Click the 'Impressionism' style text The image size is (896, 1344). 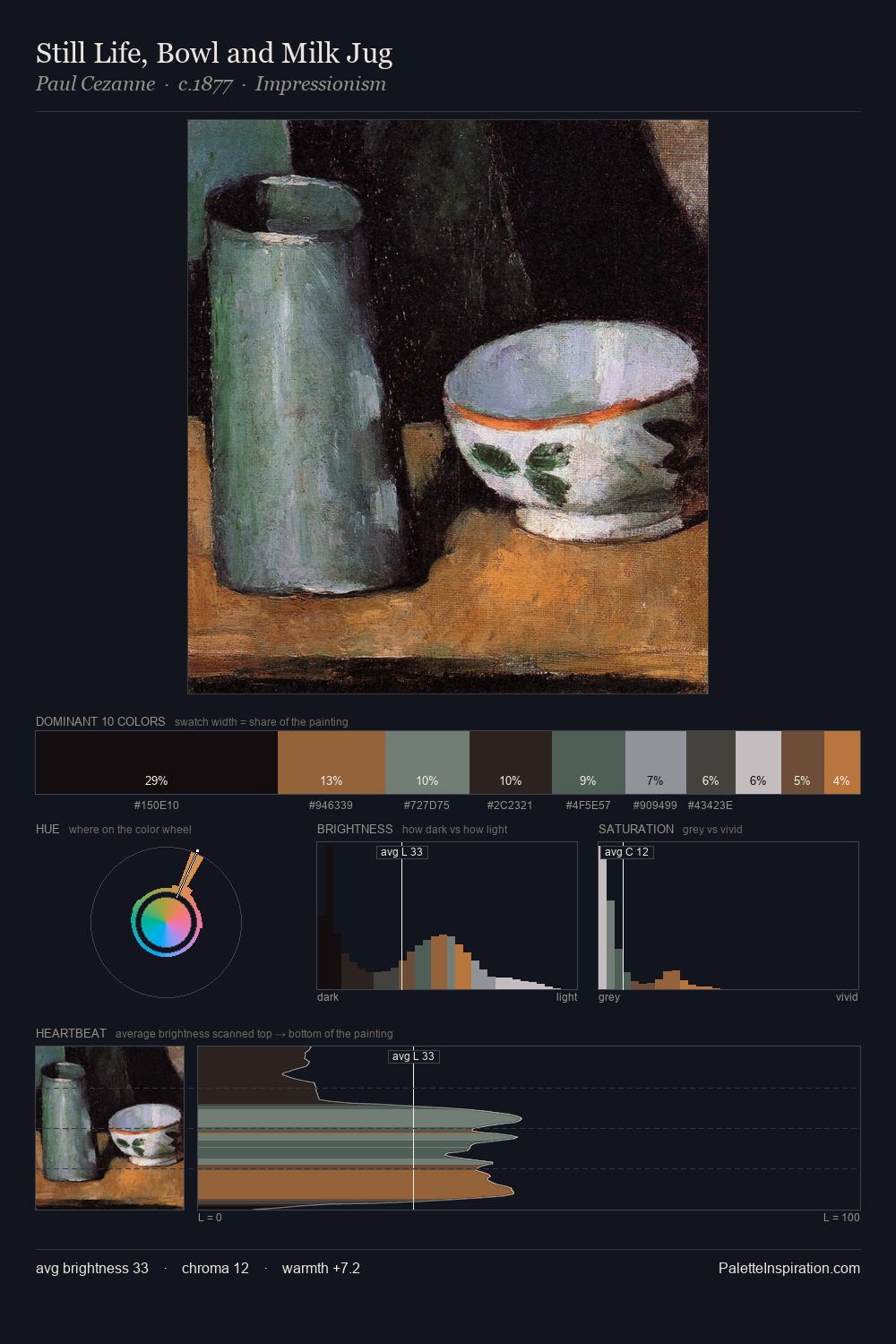click(x=321, y=84)
